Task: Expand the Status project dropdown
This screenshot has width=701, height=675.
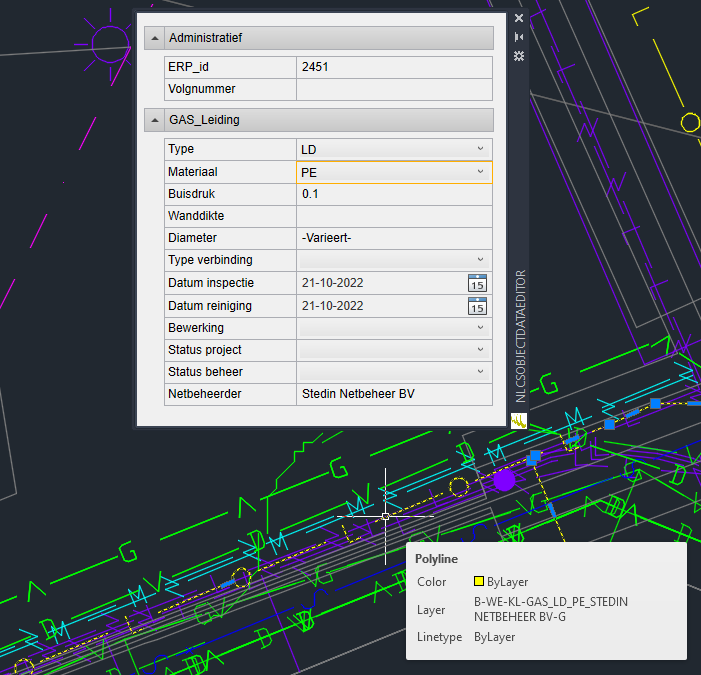Action: point(481,350)
